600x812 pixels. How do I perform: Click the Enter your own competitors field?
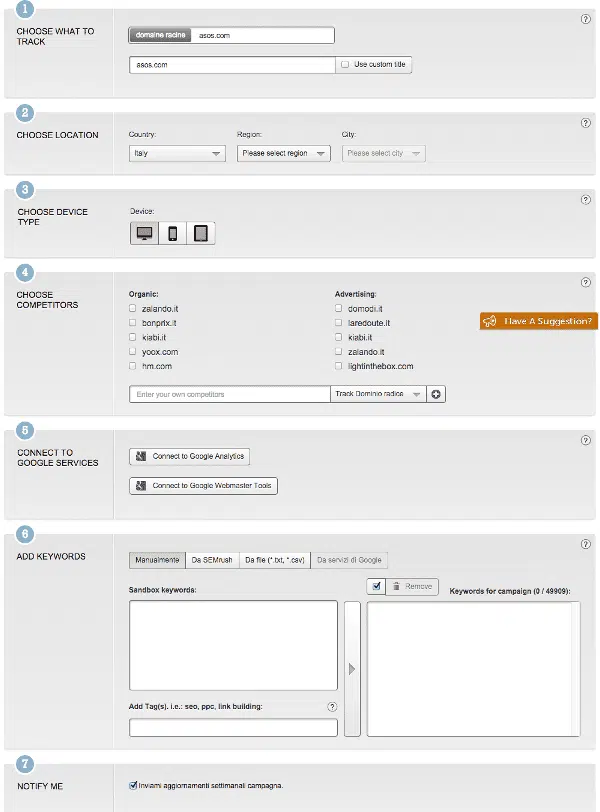[230, 395]
